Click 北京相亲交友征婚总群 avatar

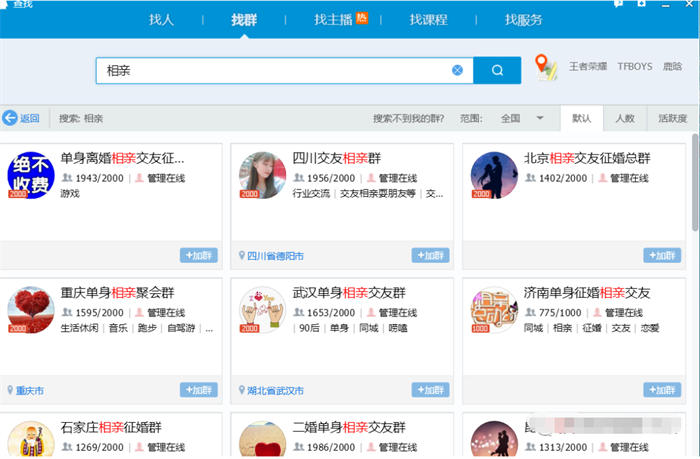(494, 175)
